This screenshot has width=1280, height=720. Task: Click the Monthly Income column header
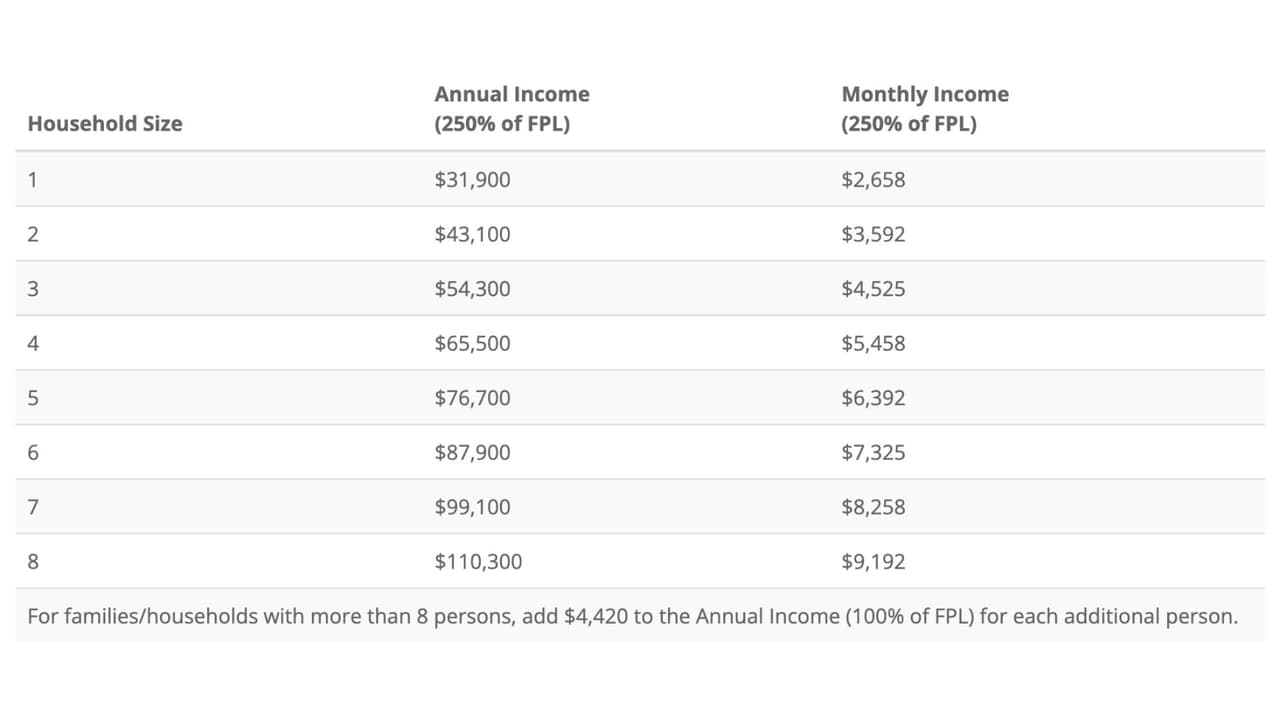pyautogui.click(x=925, y=109)
